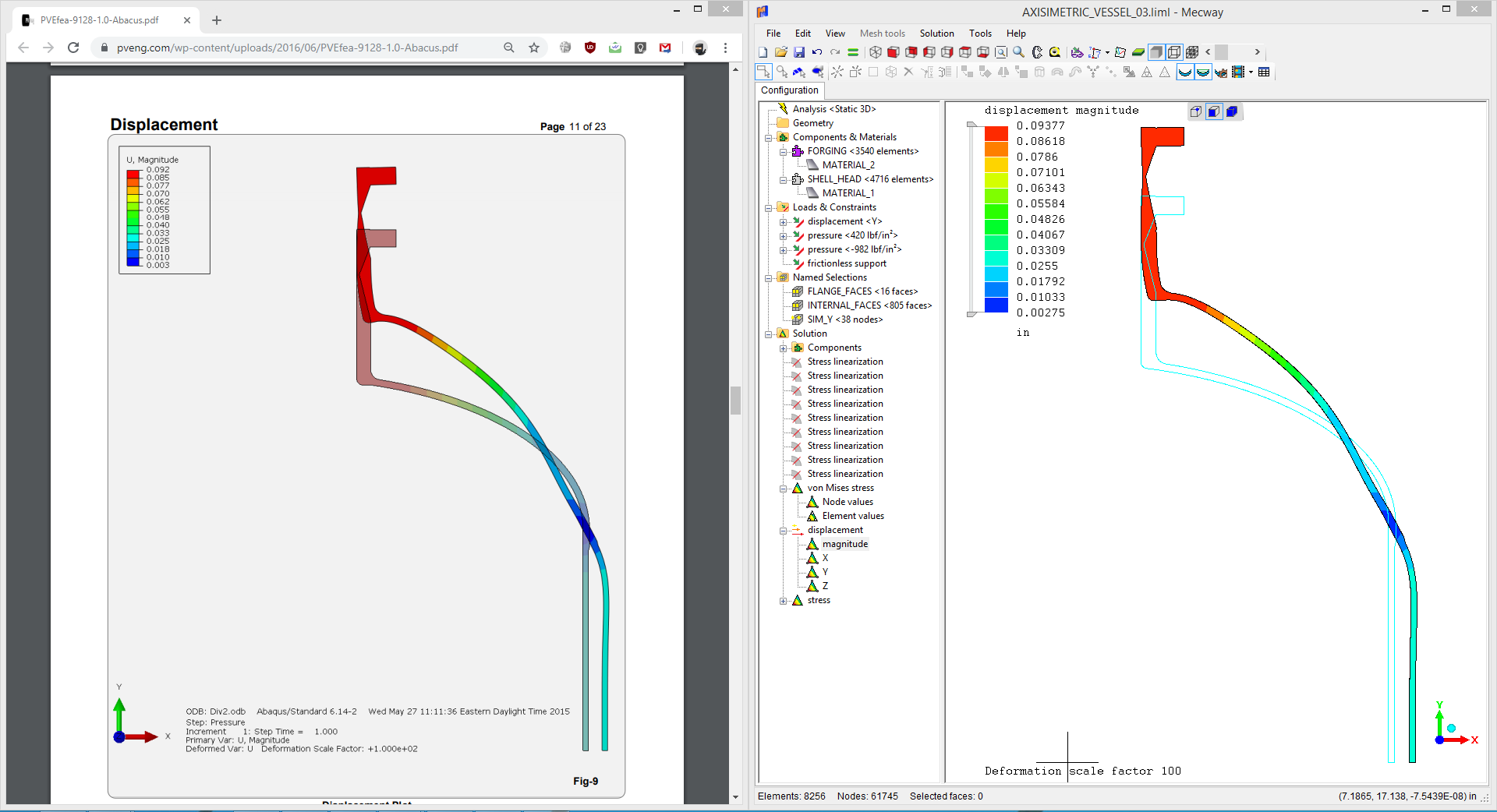Viewport: 1497px width, 812px height.
Task: Click the zoom magnifier in Chrome address bar
Action: (509, 48)
